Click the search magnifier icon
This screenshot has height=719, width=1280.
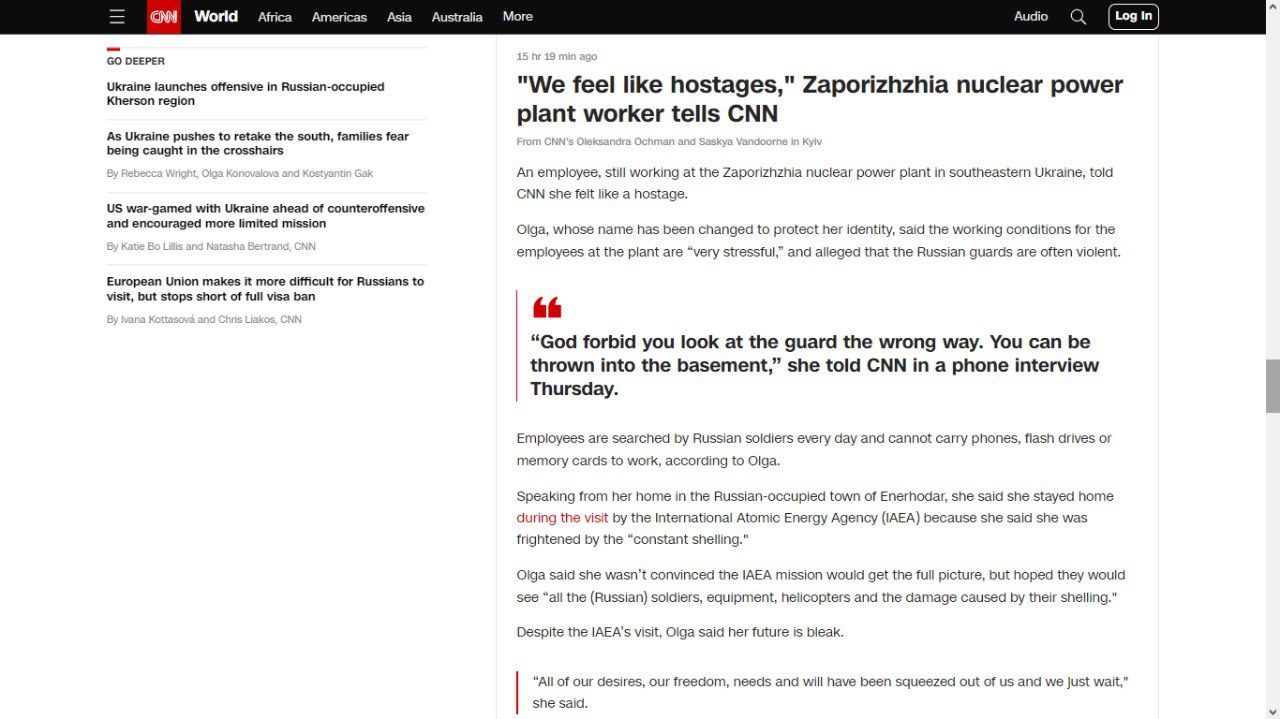pyautogui.click(x=1078, y=16)
